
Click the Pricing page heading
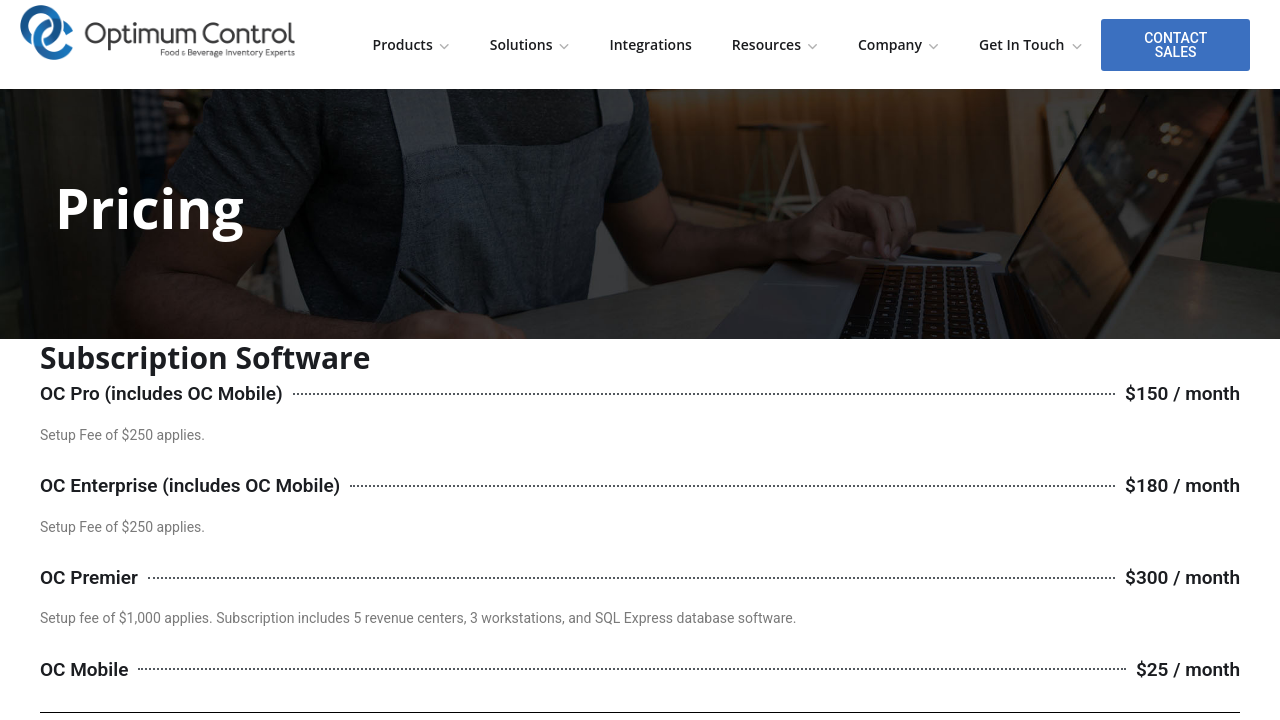[x=150, y=209]
